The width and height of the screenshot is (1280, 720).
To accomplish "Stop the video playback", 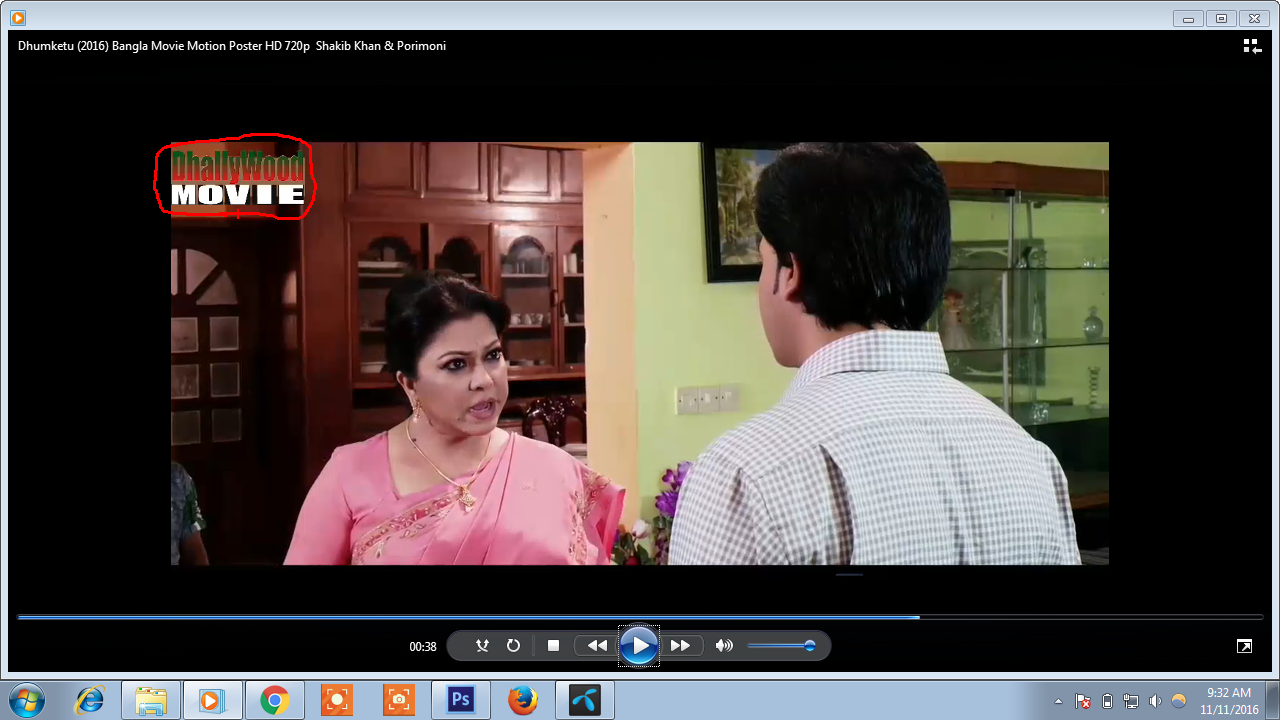I will coord(553,646).
